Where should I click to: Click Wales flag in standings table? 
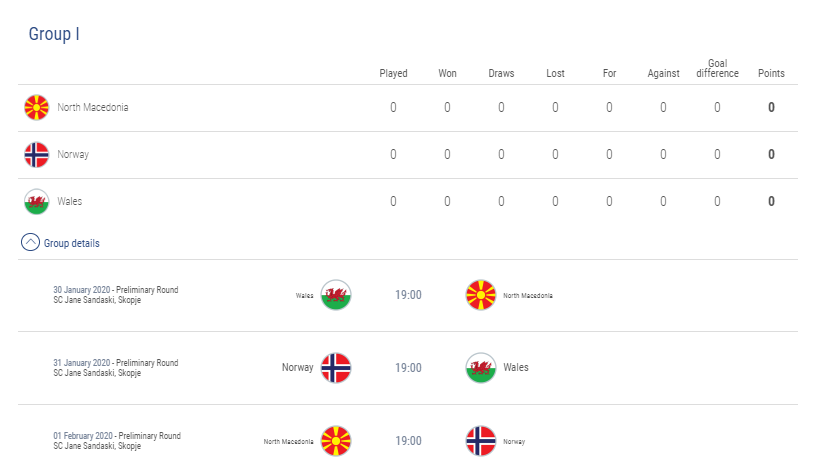pos(37,201)
